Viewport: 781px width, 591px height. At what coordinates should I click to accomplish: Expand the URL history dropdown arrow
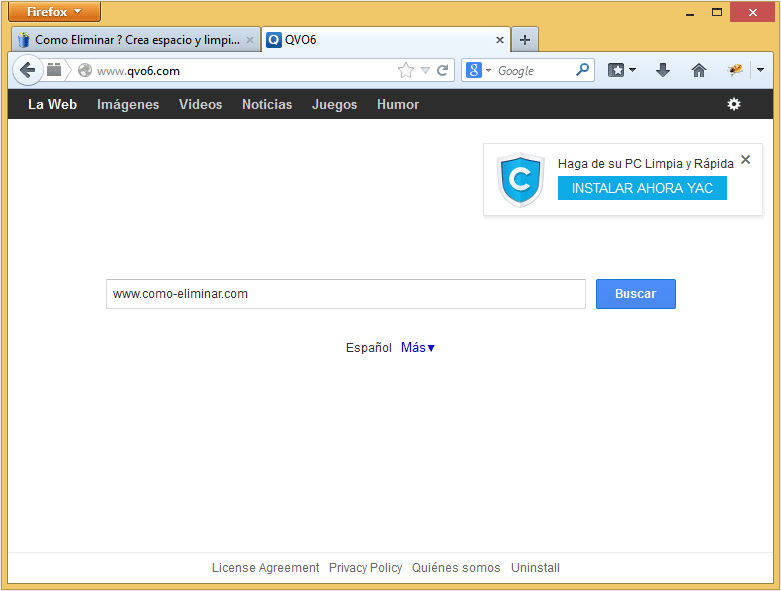425,70
